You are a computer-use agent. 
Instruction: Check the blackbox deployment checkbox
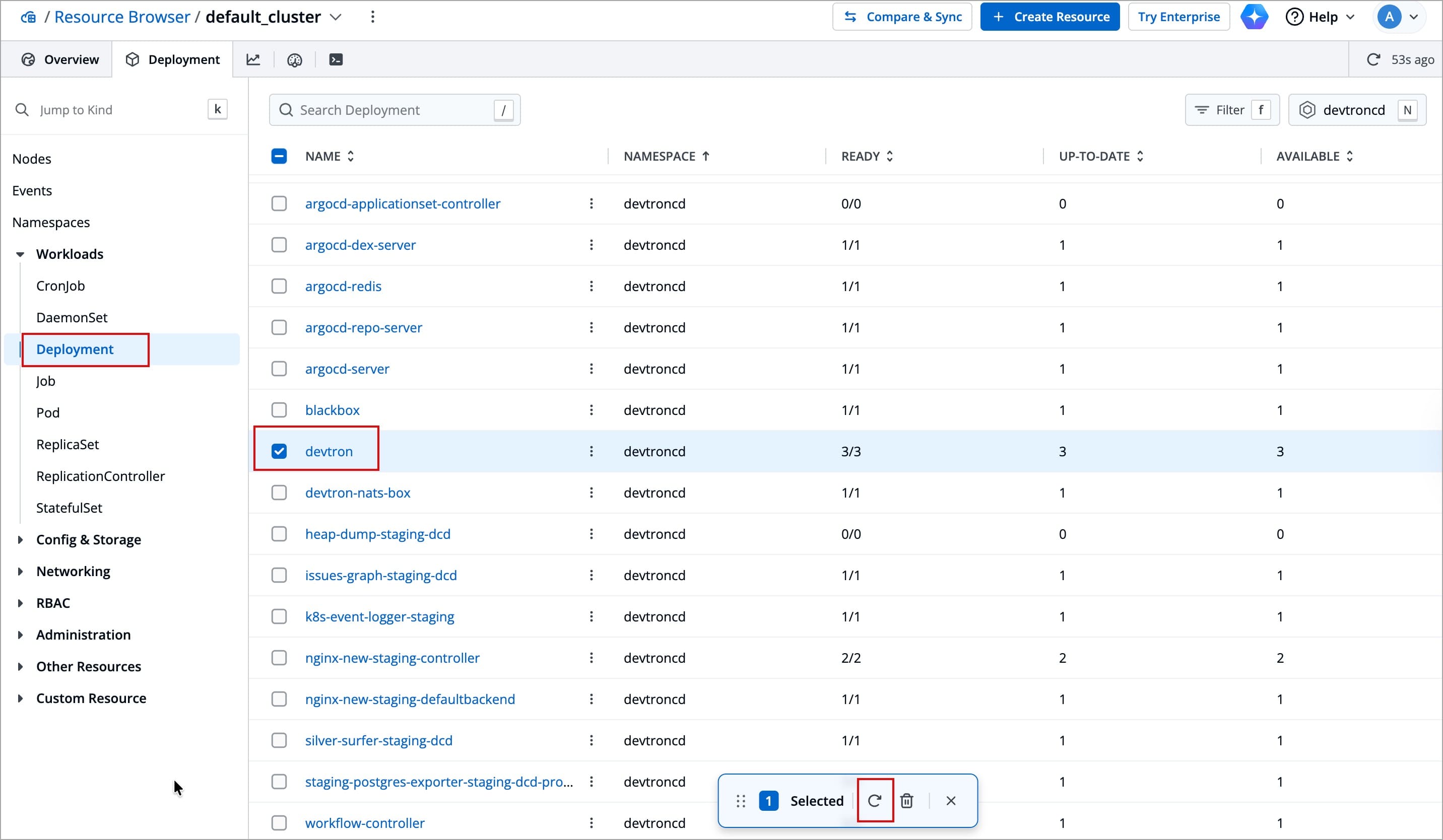[x=279, y=410]
